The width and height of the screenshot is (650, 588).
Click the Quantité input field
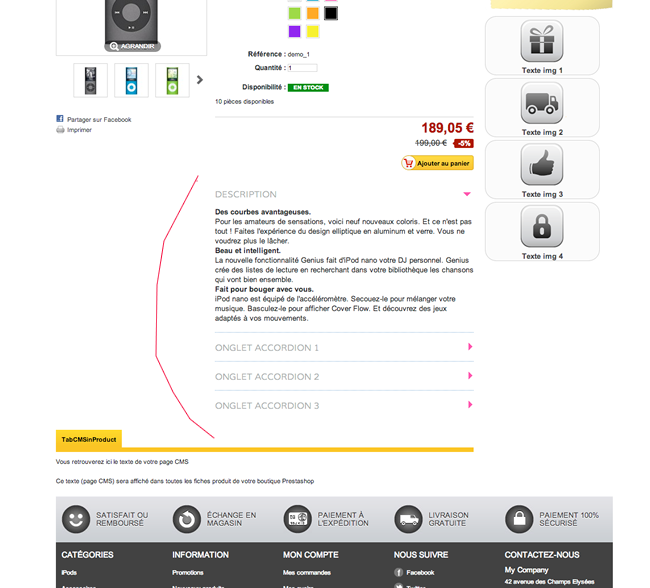303,68
